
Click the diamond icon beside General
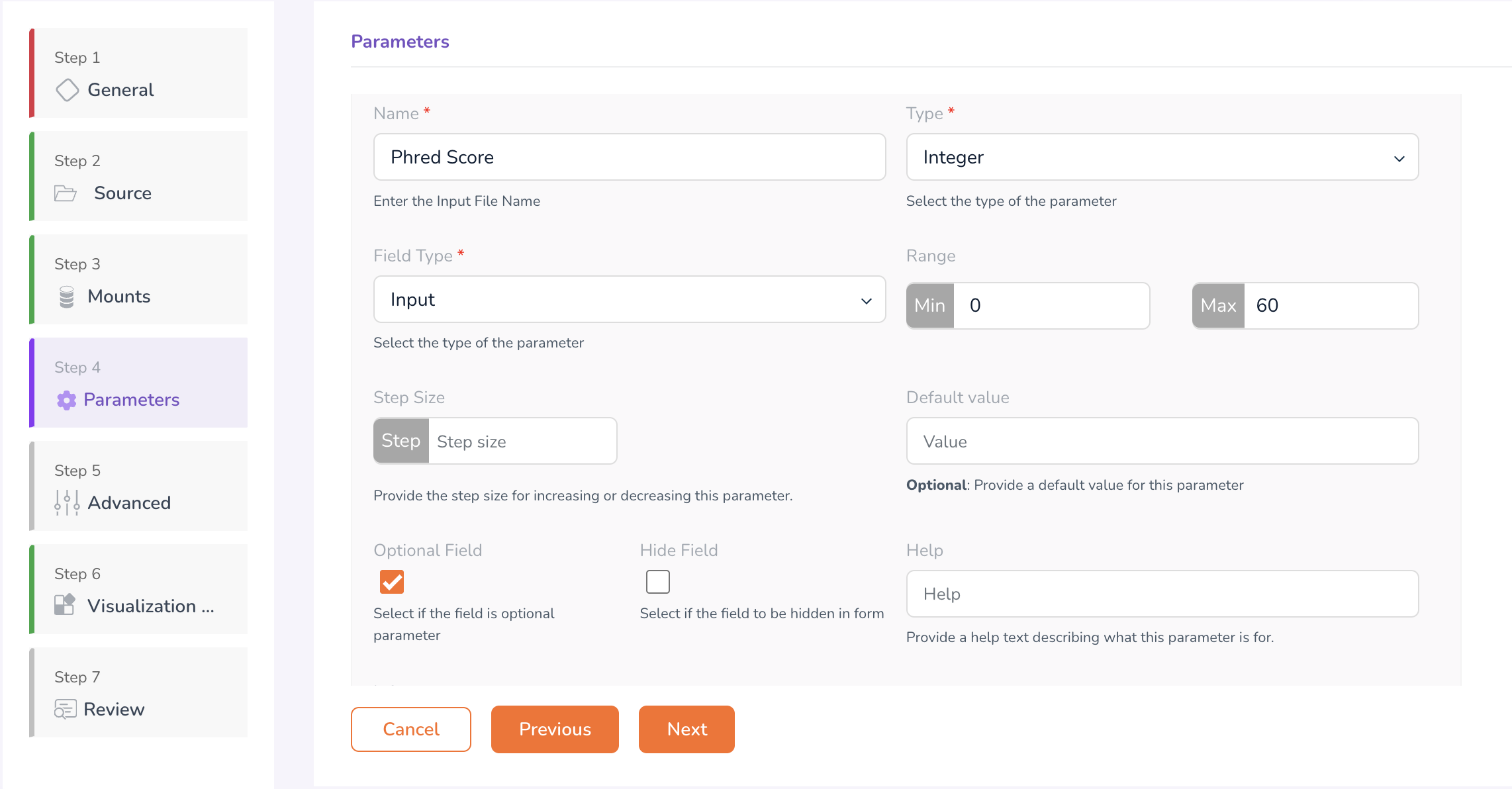point(67,90)
